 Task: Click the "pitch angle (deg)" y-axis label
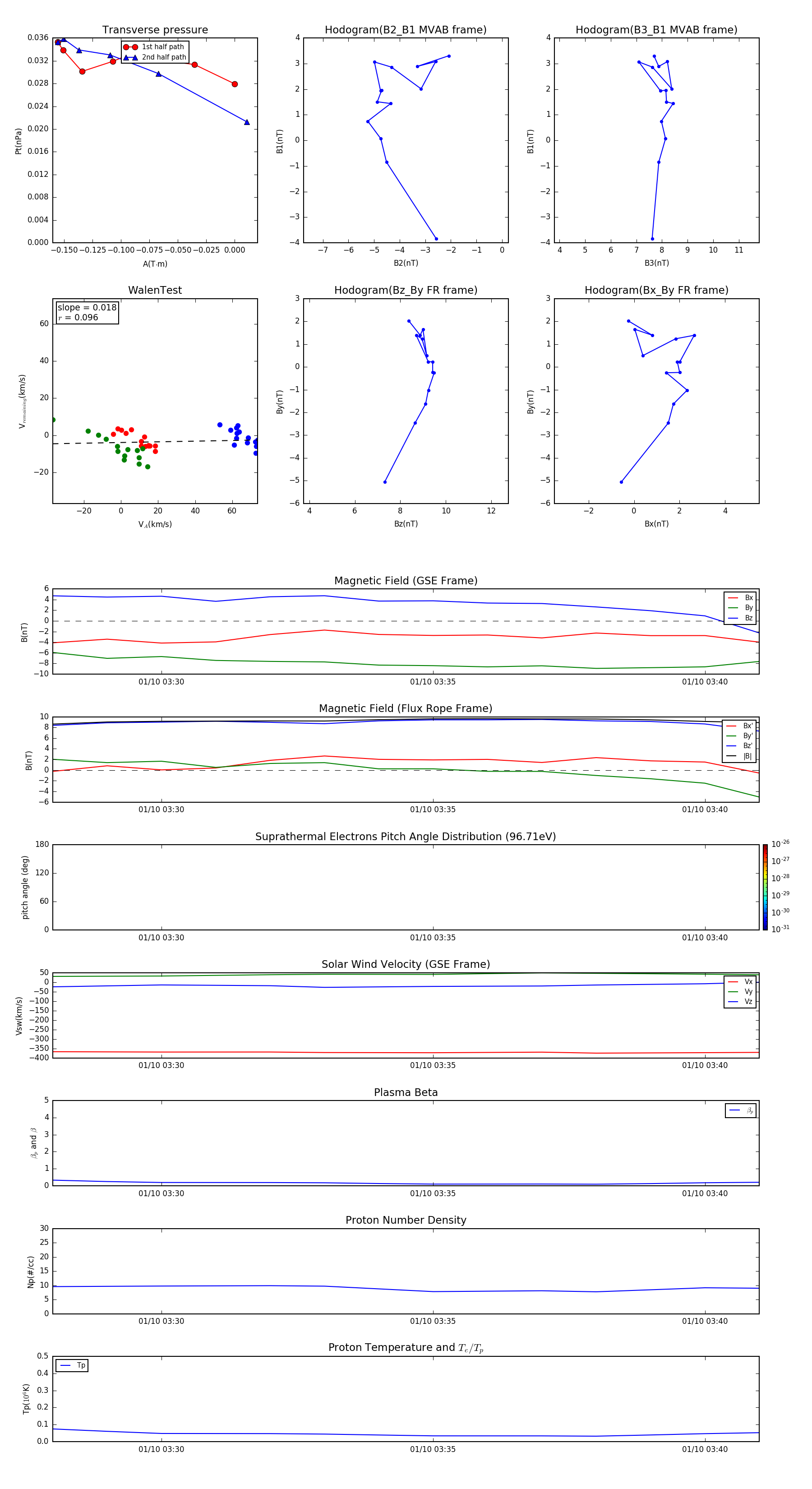click(25, 887)
